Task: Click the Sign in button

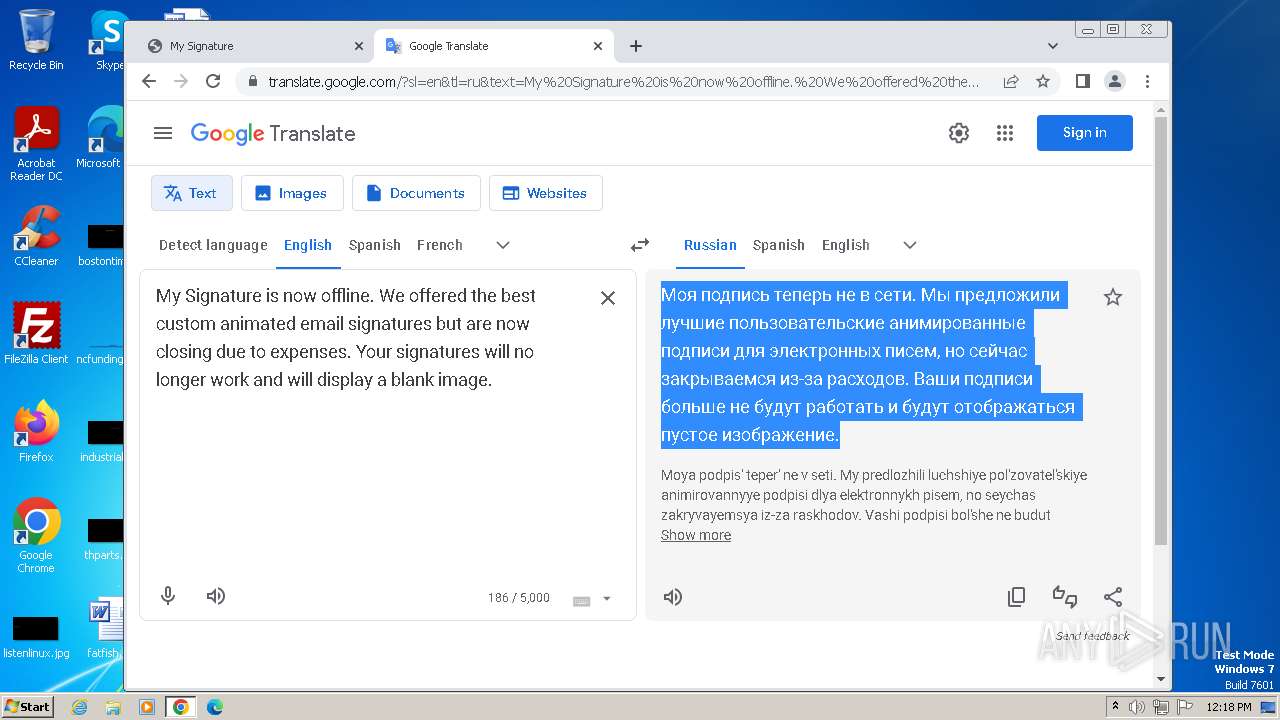Action: pos(1084,133)
